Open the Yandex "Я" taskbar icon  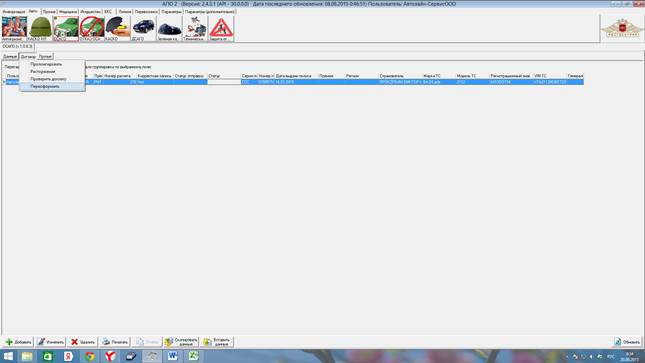(68, 356)
